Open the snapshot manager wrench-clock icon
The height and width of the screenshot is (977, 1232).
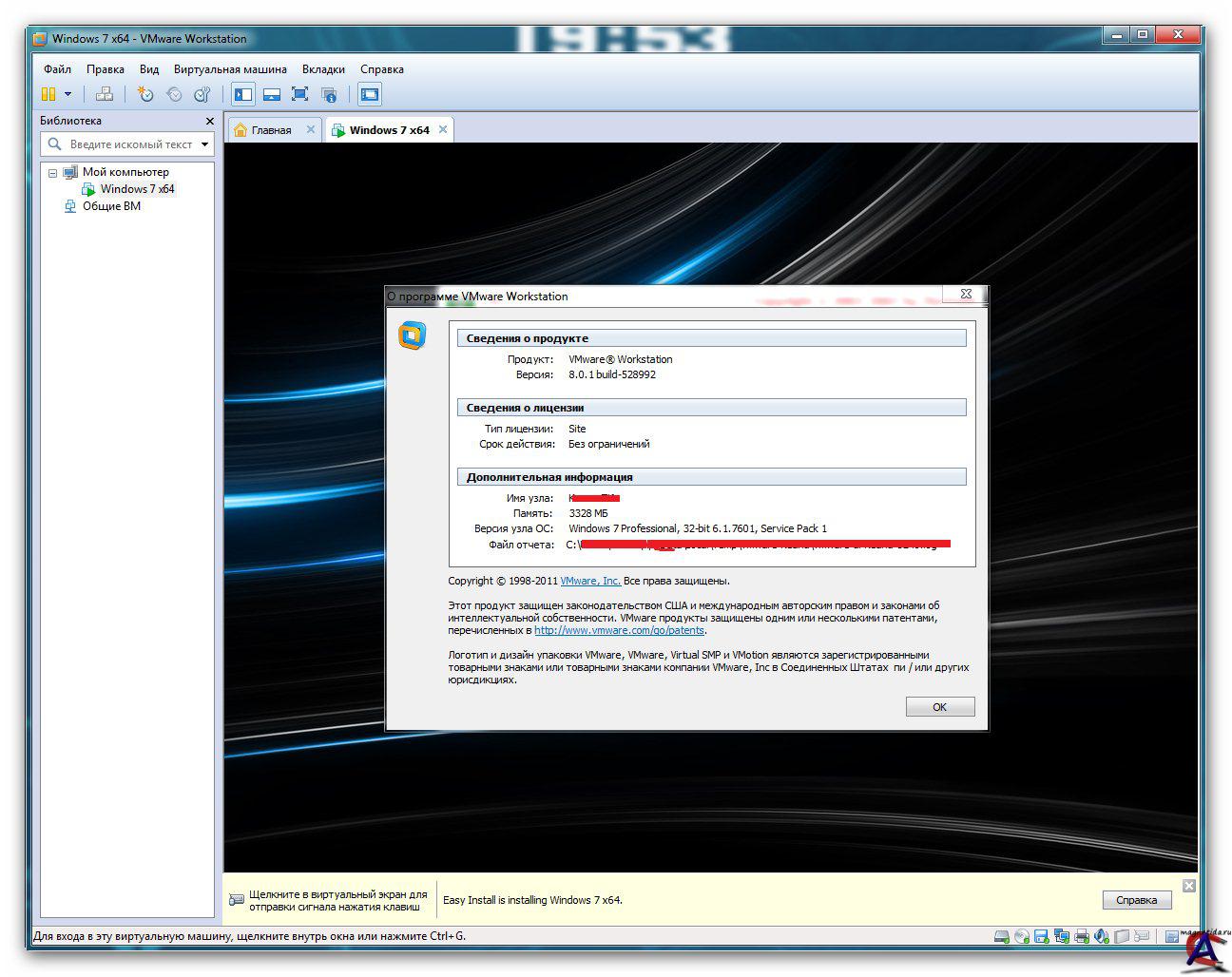click(x=202, y=94)
